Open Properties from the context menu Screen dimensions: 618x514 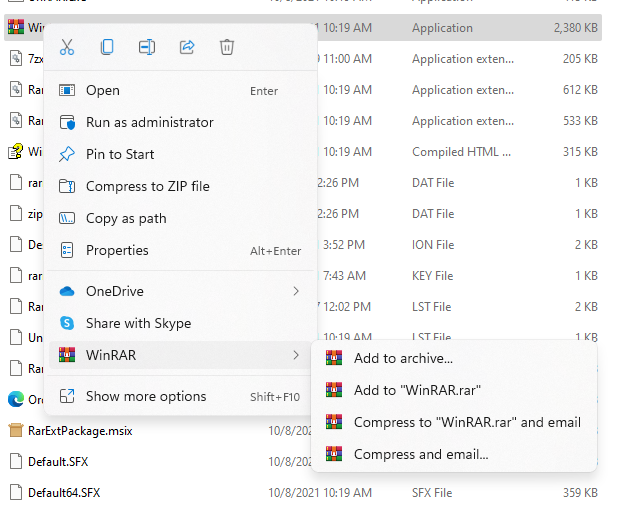tap(181, 250)
